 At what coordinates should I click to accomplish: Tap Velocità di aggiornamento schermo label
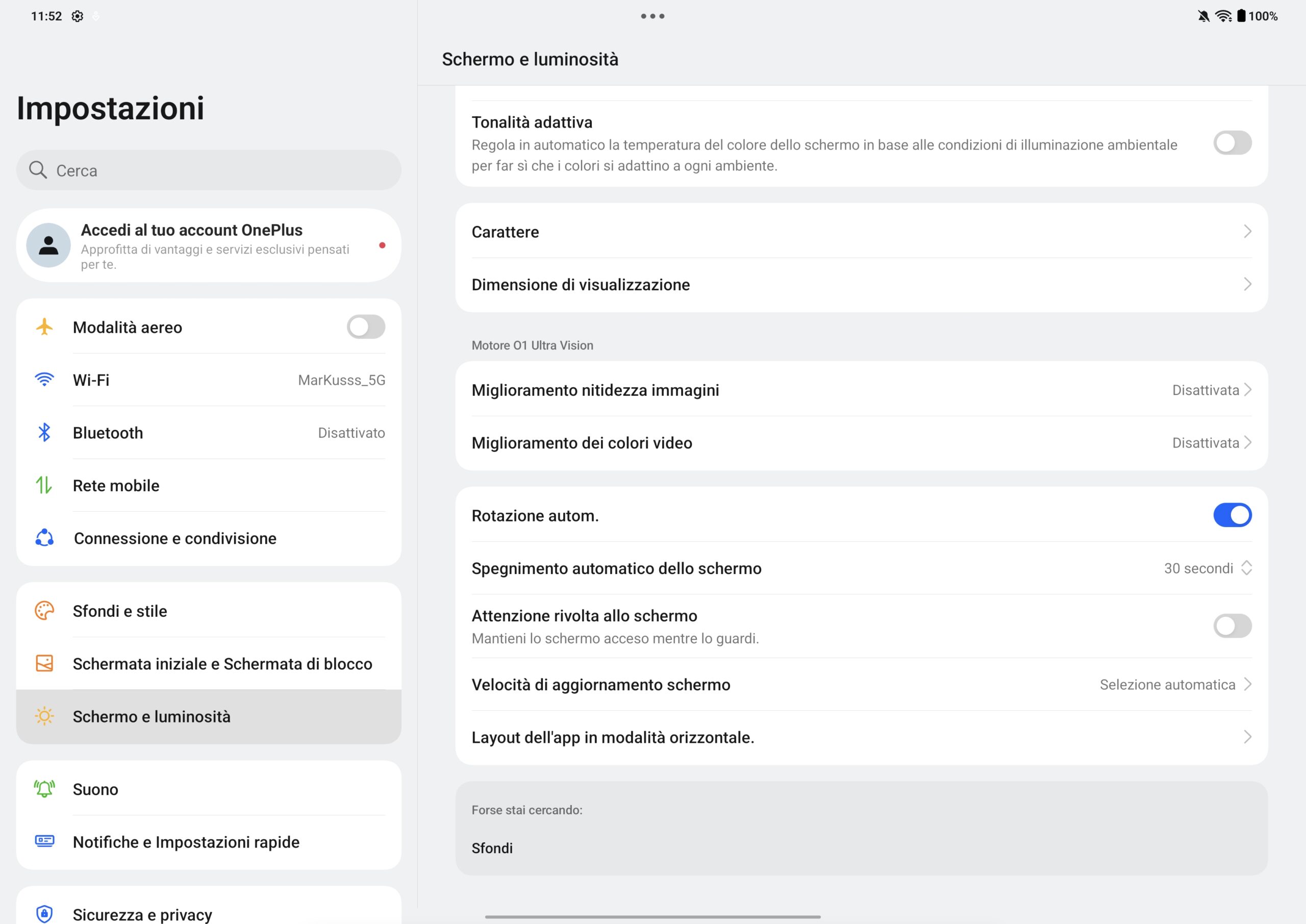(x=600, y=685)
